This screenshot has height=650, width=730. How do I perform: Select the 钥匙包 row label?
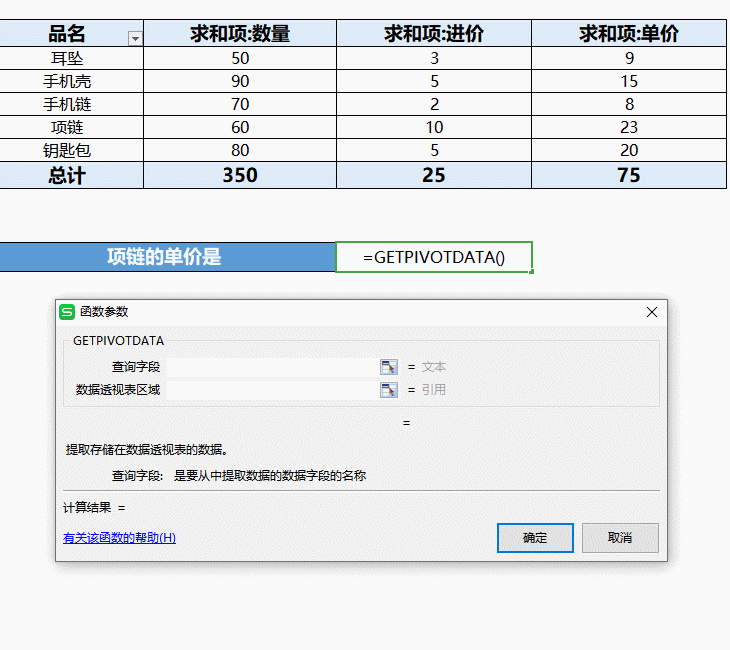[x=71, y=150]
